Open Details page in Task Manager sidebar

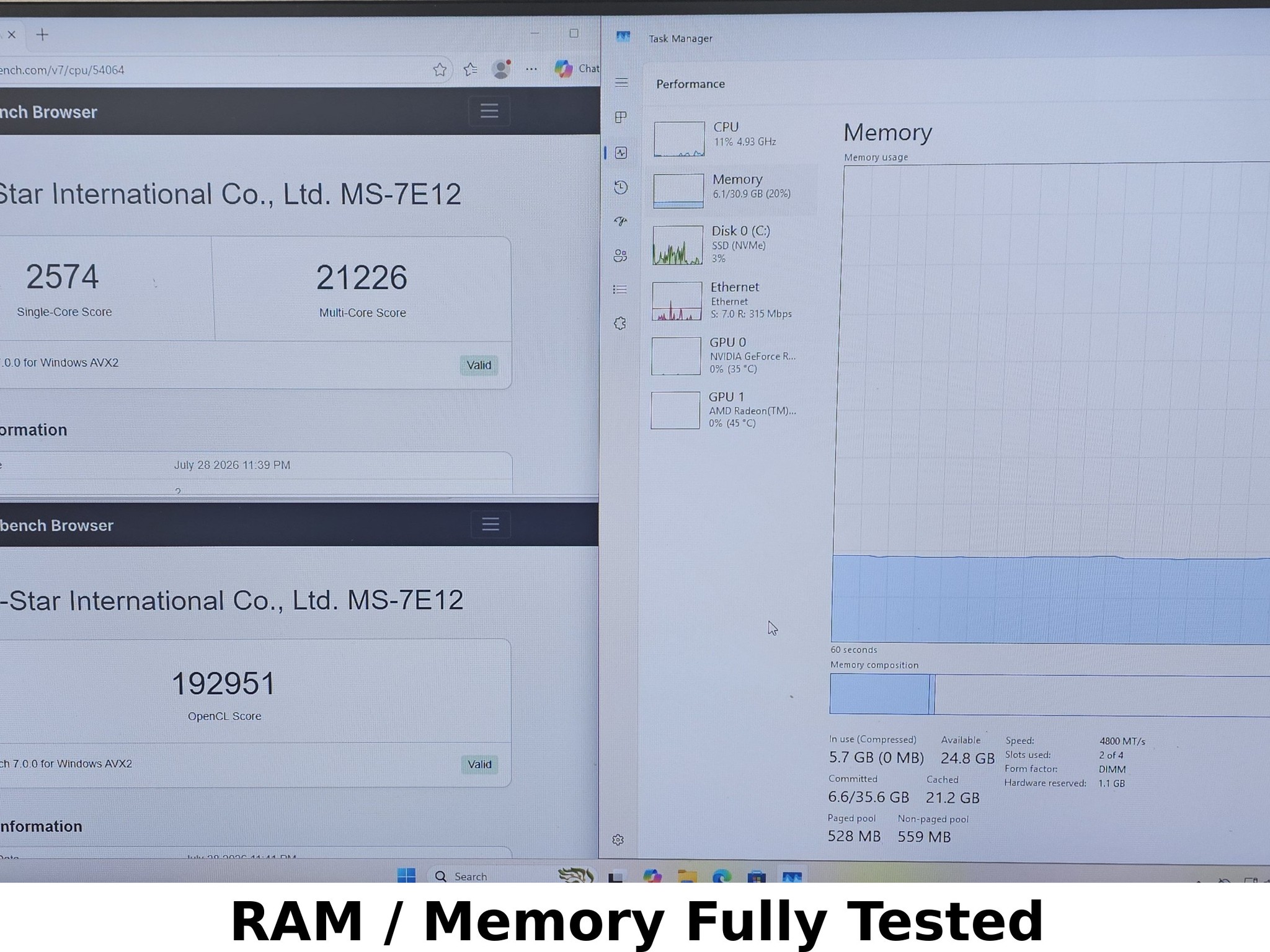[x=619, y=289]
